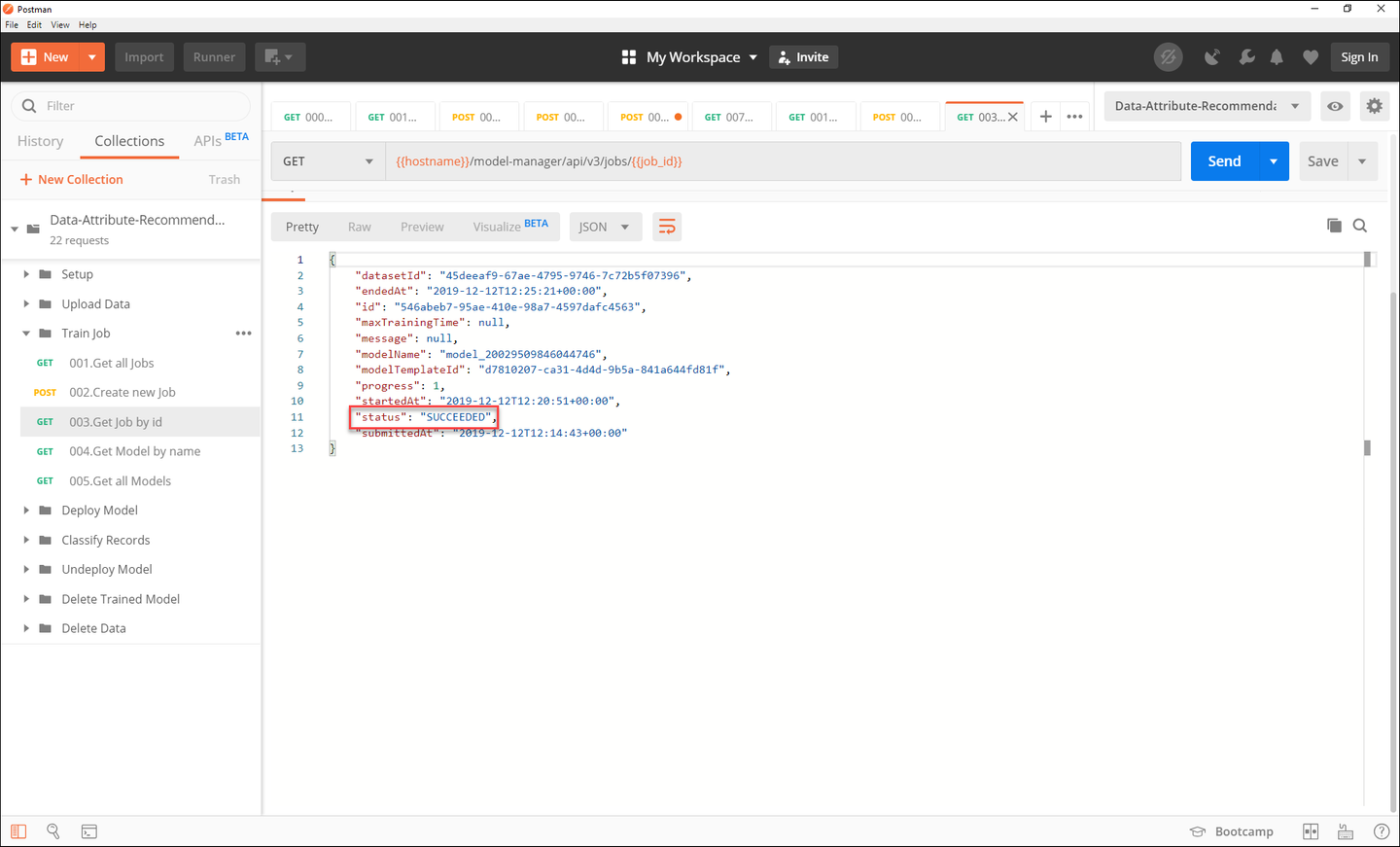Screen dimensions: 1400x847
Task: Expand the Classify Records folder
Action: click(x=26, y=540)
